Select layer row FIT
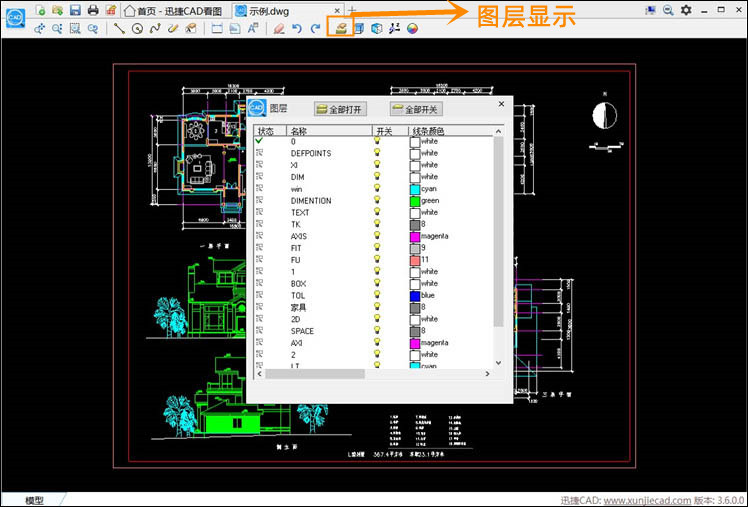The width and height of the screenshot is (748, 507). click(x=374, y=248)
